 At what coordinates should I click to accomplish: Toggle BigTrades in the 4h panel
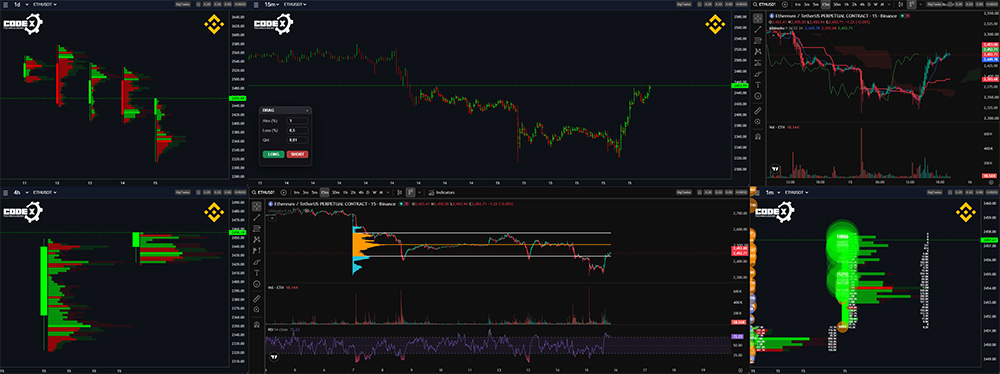tap(183, 192)
